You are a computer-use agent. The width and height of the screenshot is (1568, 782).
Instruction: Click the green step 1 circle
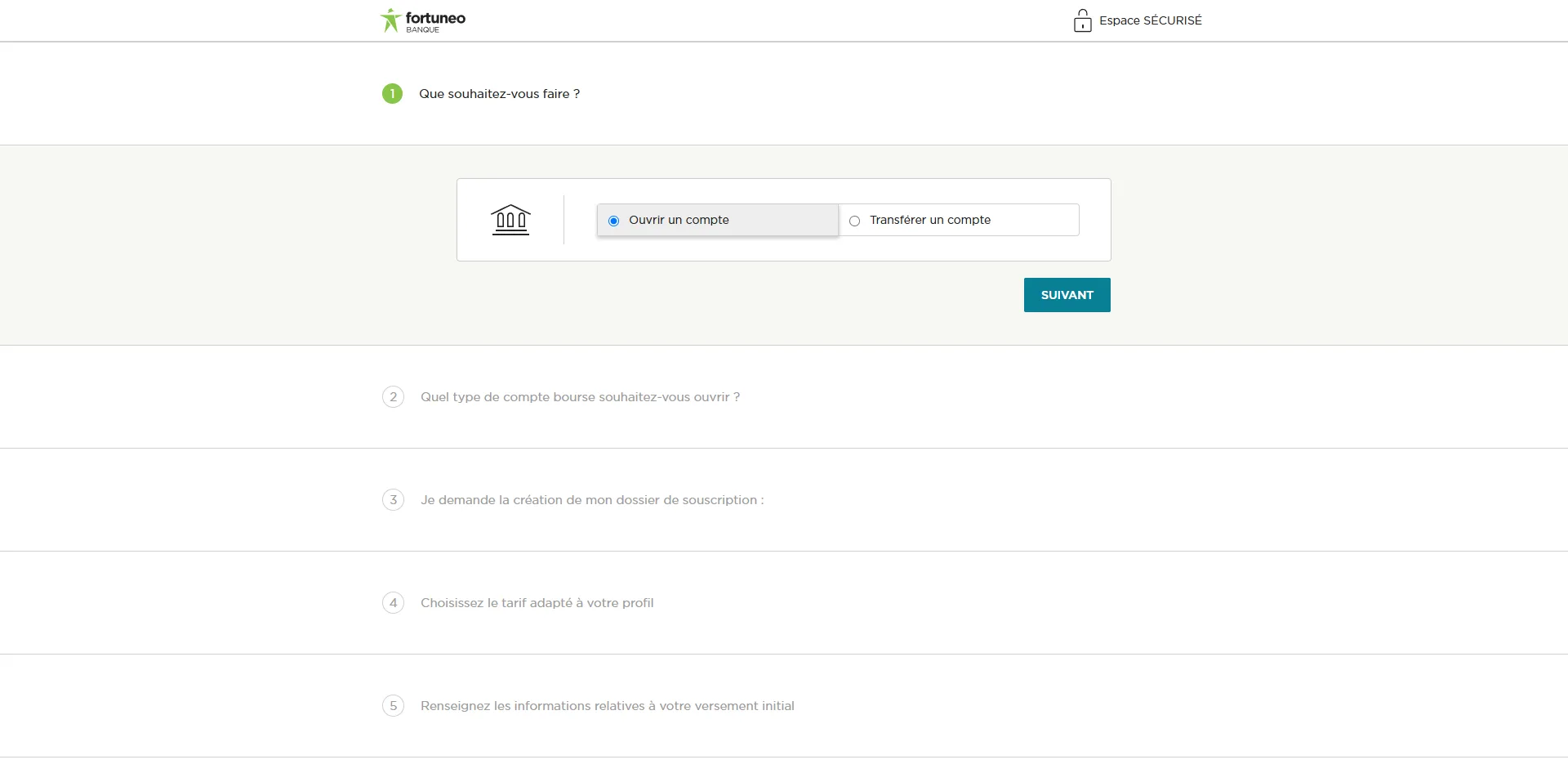(392, 94)
